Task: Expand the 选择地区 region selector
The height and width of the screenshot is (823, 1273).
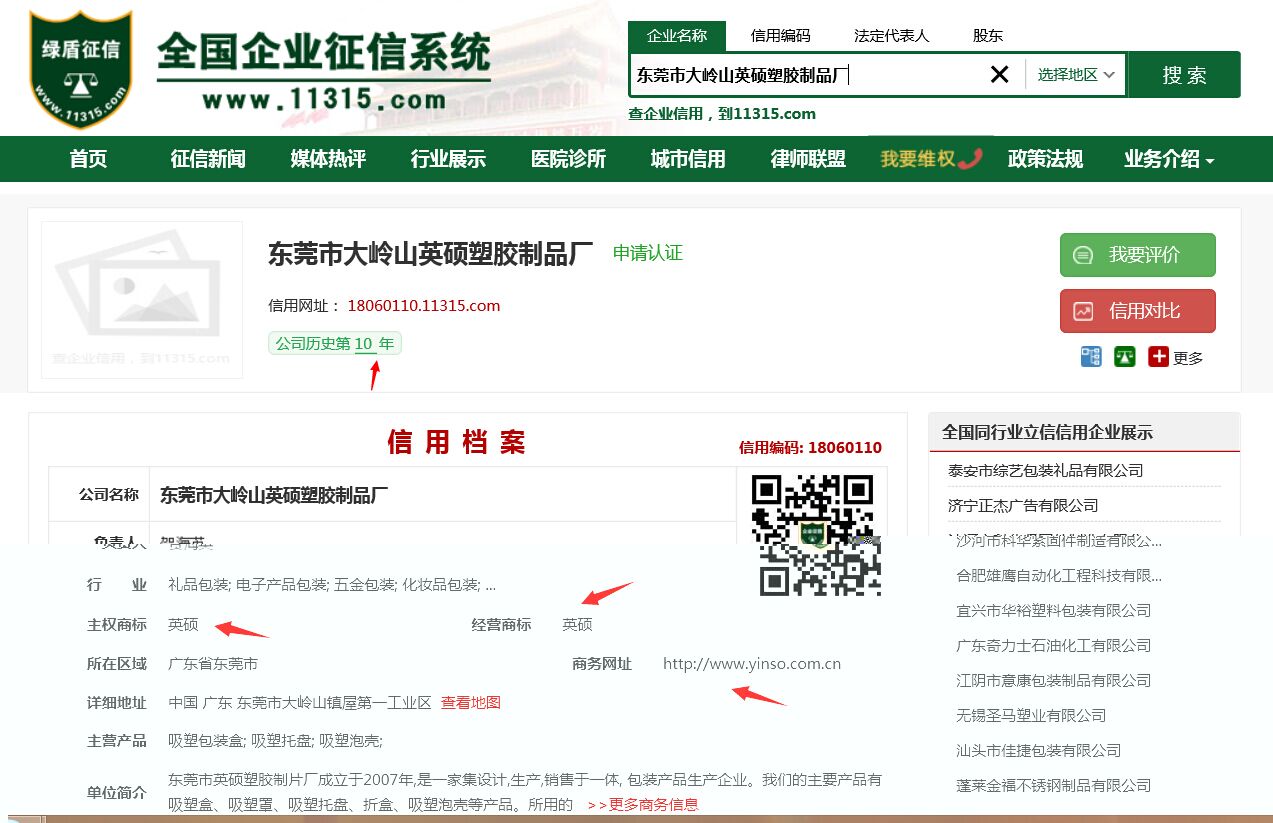Action: pyautogui.click(x=1074, y=73)
